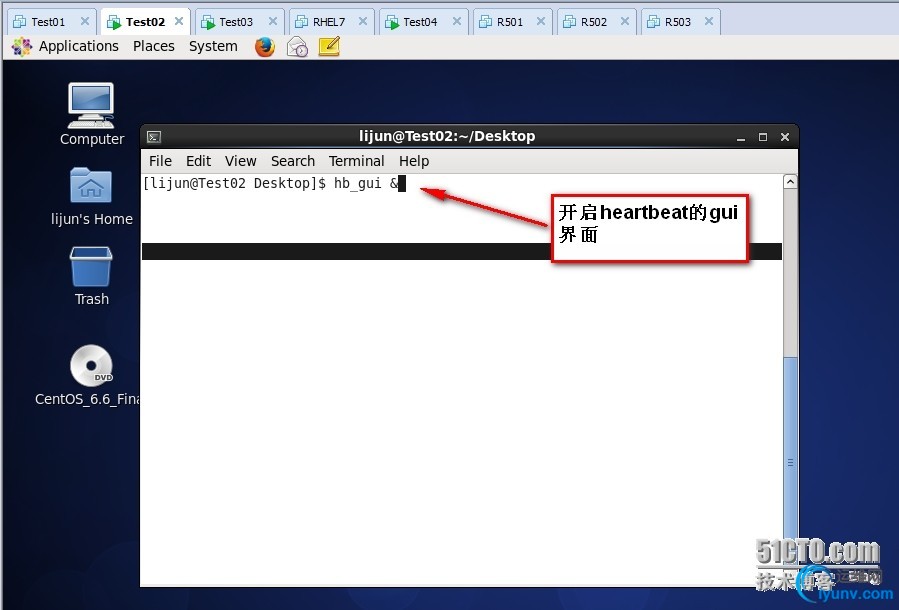
Task: Close the Test01 tab
Action: [x=85, y=21]
